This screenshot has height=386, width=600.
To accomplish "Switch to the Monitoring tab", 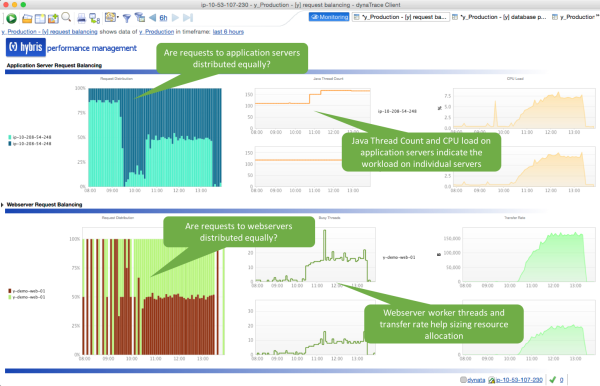I will tap(329, 17).
